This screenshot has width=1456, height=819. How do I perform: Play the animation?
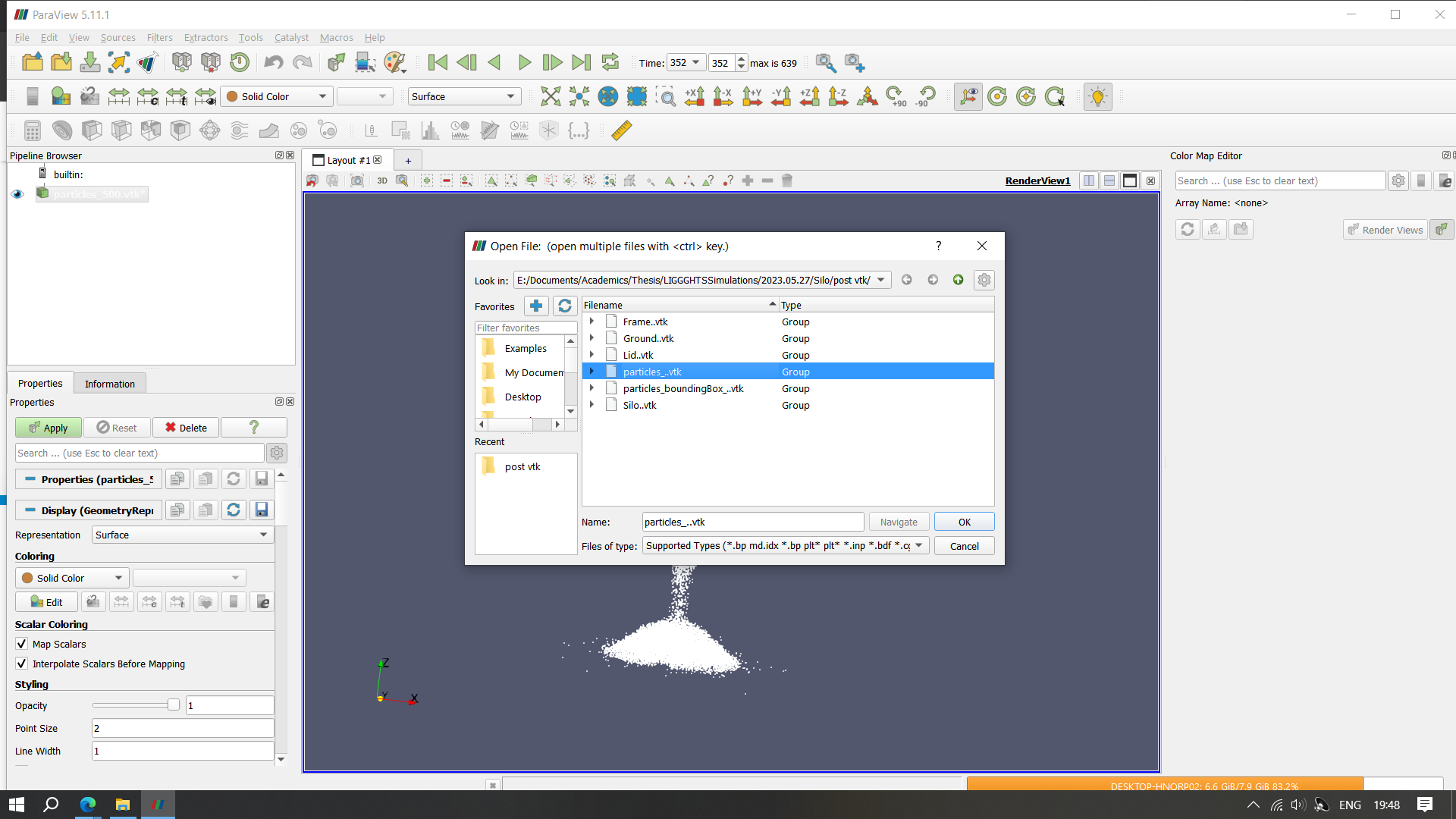(524, 62)
